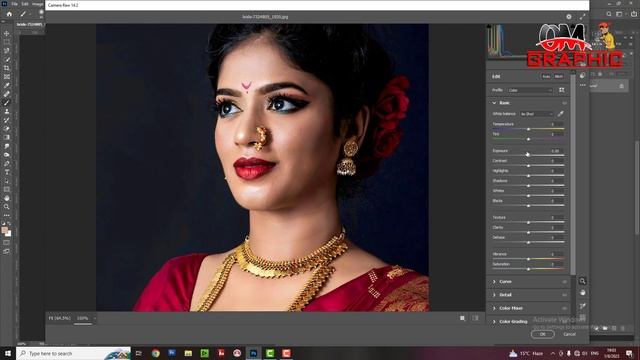Open the profile browser grid icon
This screenshot has height=360, width=640.
tap(562, 90)
